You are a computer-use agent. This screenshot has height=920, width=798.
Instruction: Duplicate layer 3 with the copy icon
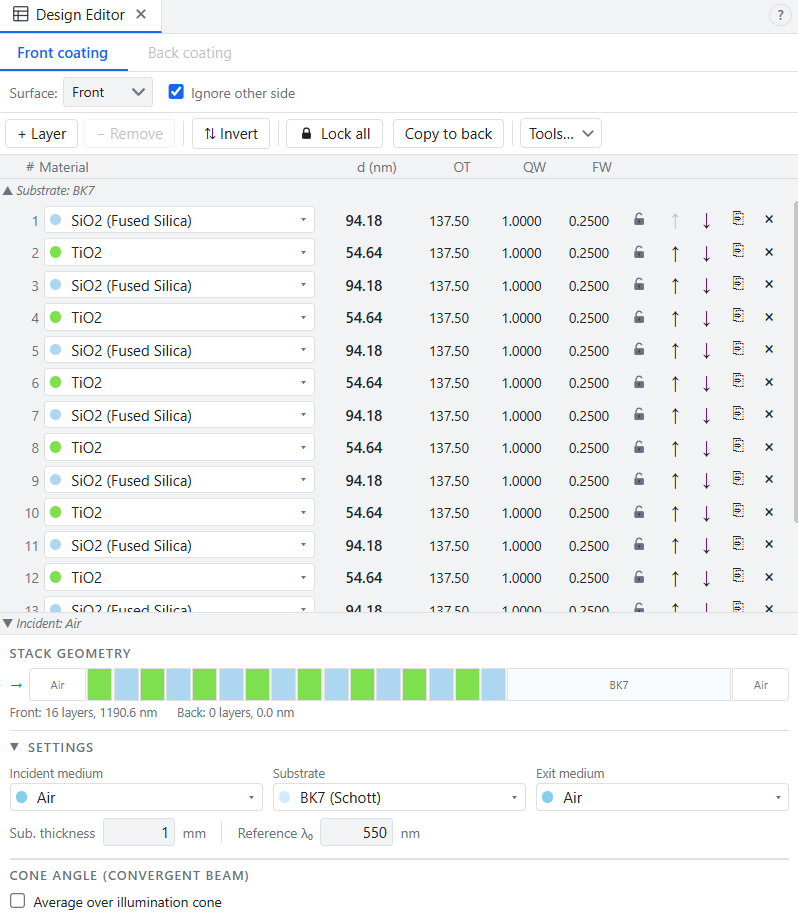(738, 284)
